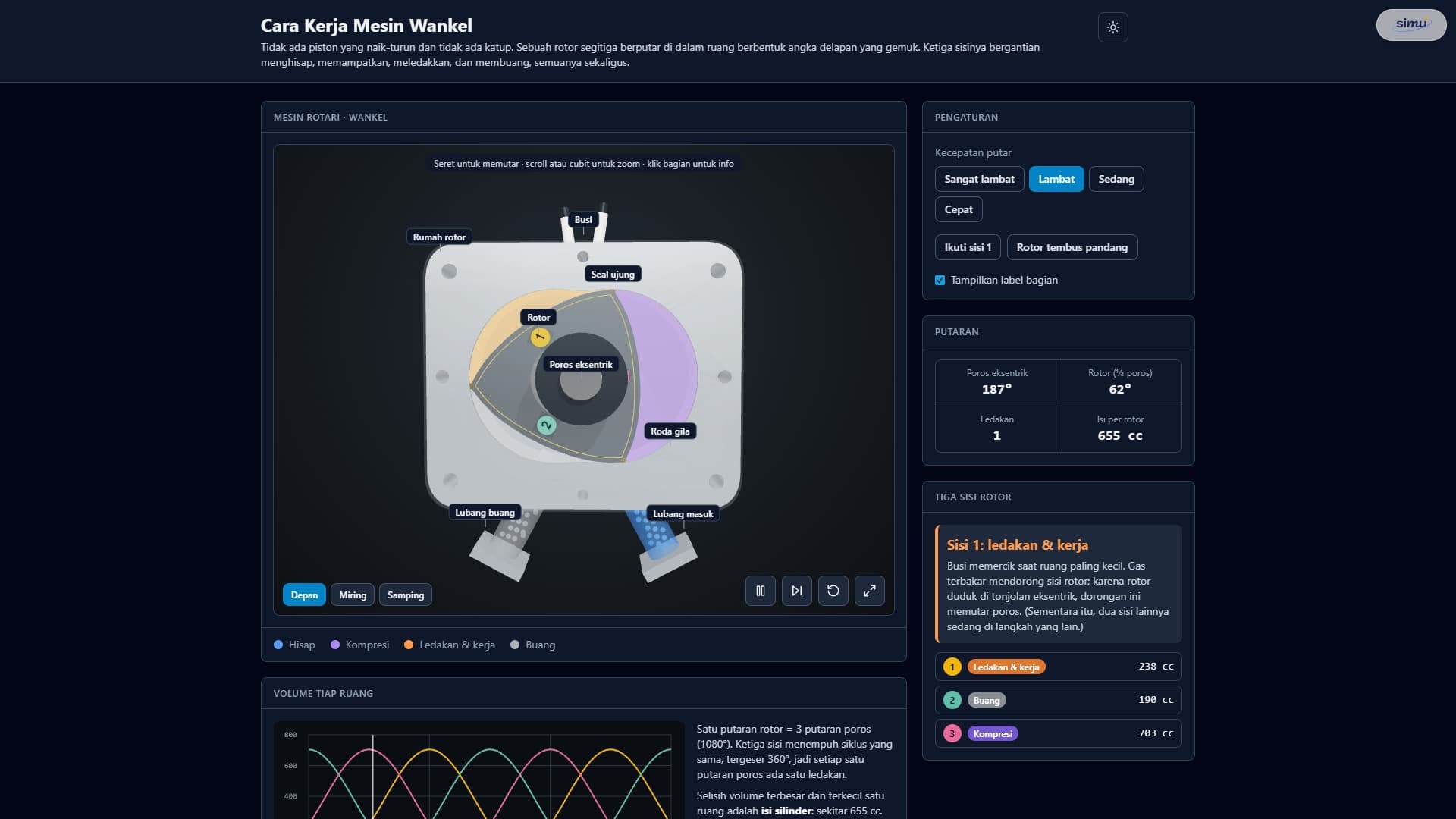
Task: Uncheck Tampilkan label bagian checkbox
Action: tap(940, 280)
